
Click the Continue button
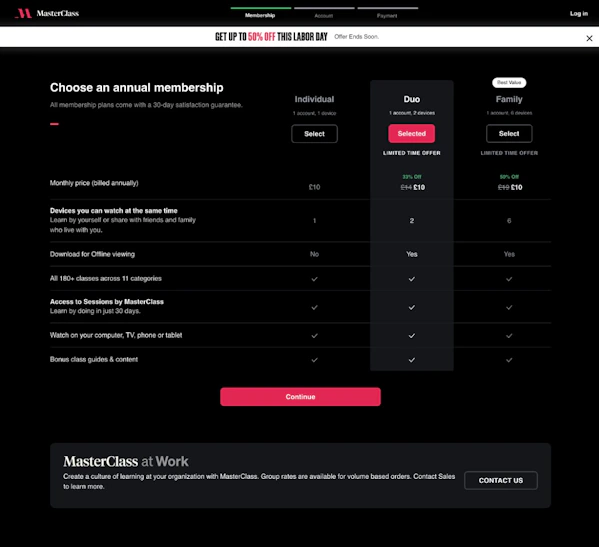300,397
